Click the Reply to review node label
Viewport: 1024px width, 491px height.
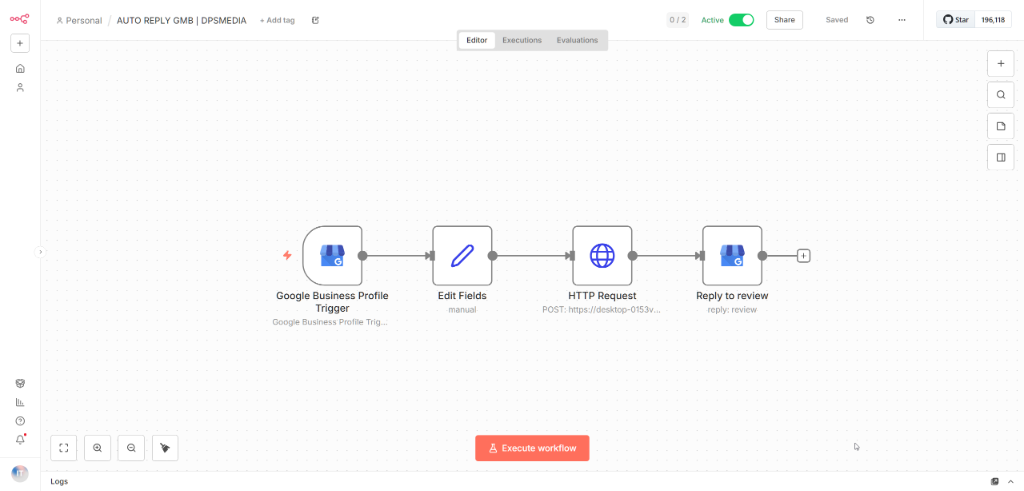click(x=732, y=296)
